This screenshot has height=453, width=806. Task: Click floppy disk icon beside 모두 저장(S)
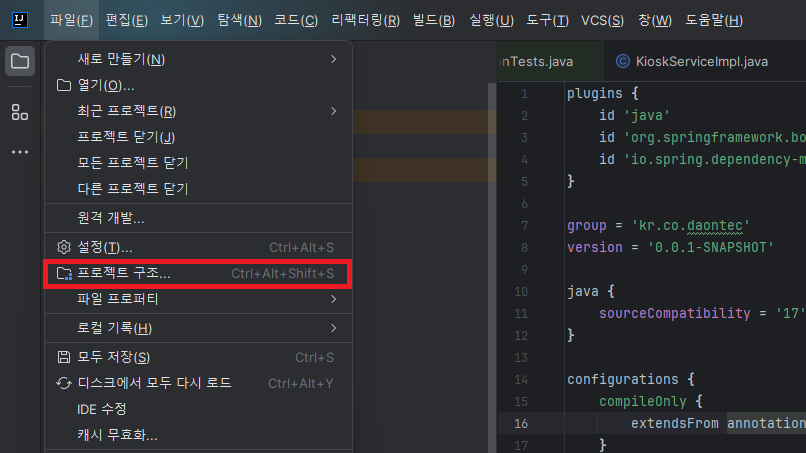pos(64,357)
